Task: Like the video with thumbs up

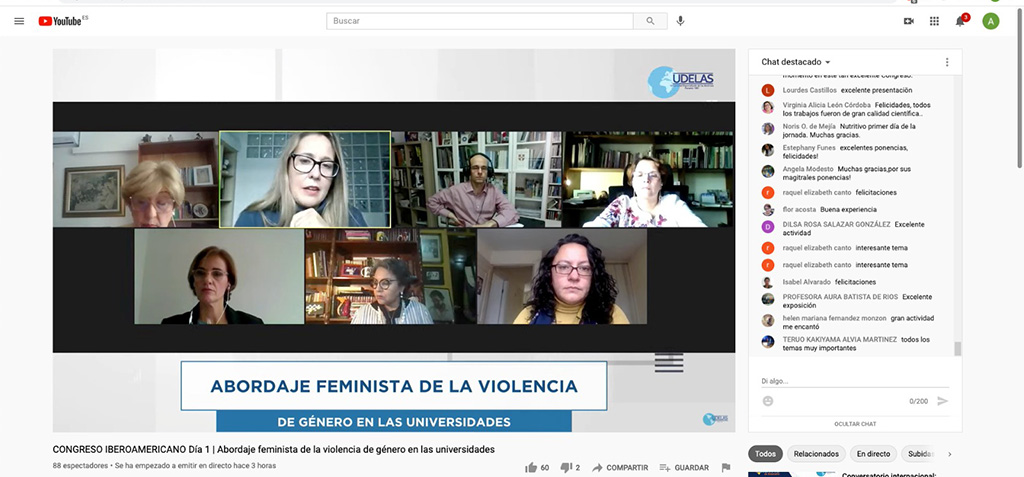Action: point(531,467)
